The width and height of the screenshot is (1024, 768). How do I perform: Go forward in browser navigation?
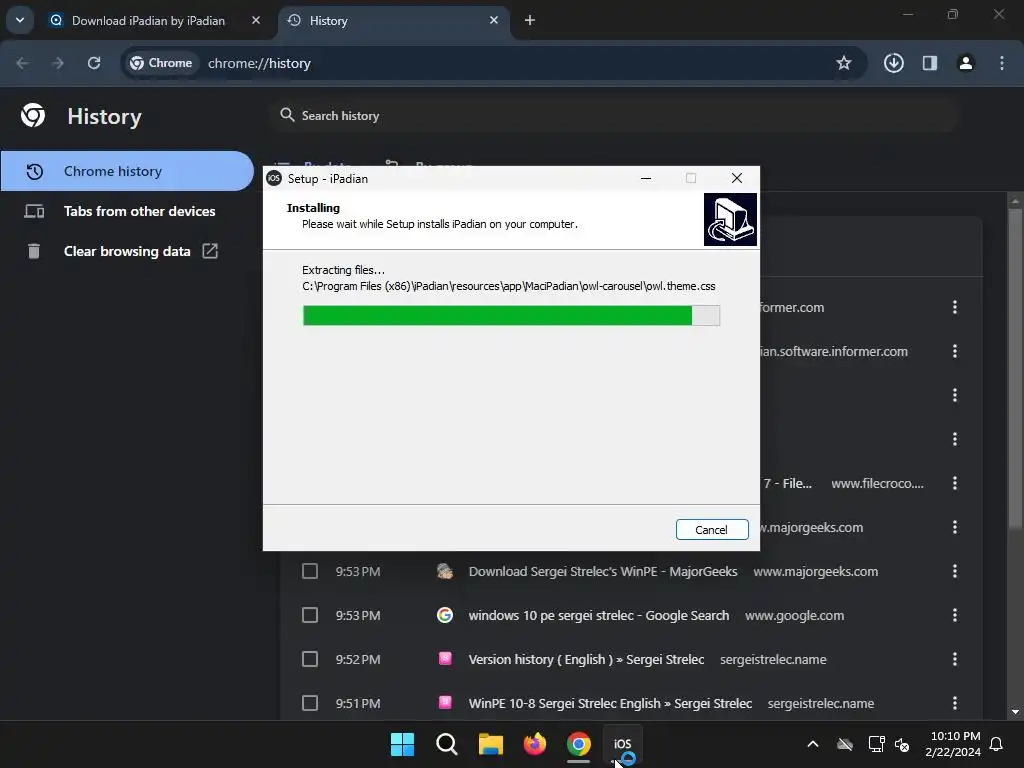(x=58, y=63)
